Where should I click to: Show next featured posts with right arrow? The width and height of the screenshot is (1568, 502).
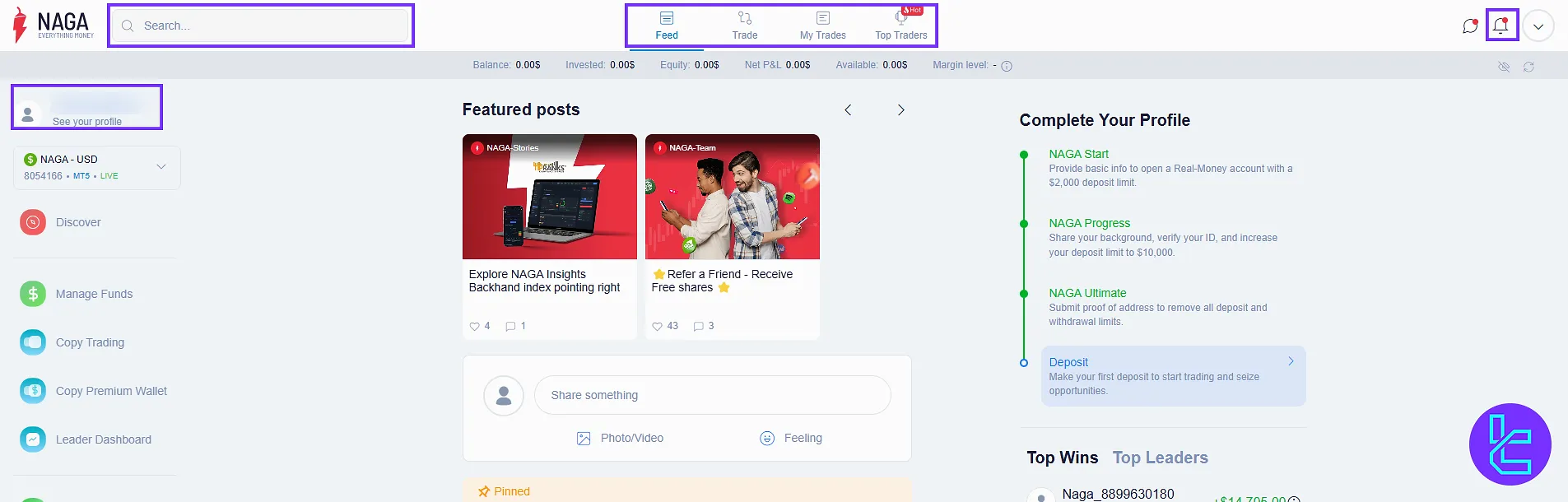click(900, 110)
